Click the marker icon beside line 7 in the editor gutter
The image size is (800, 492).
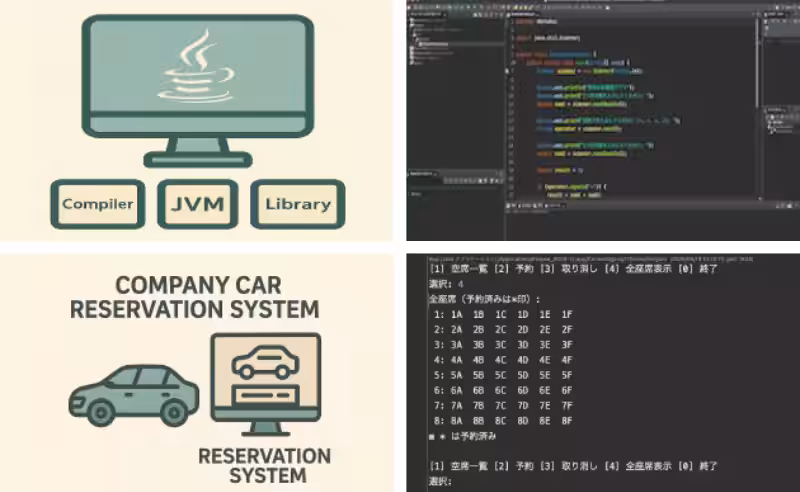click(x=507, y=71)
